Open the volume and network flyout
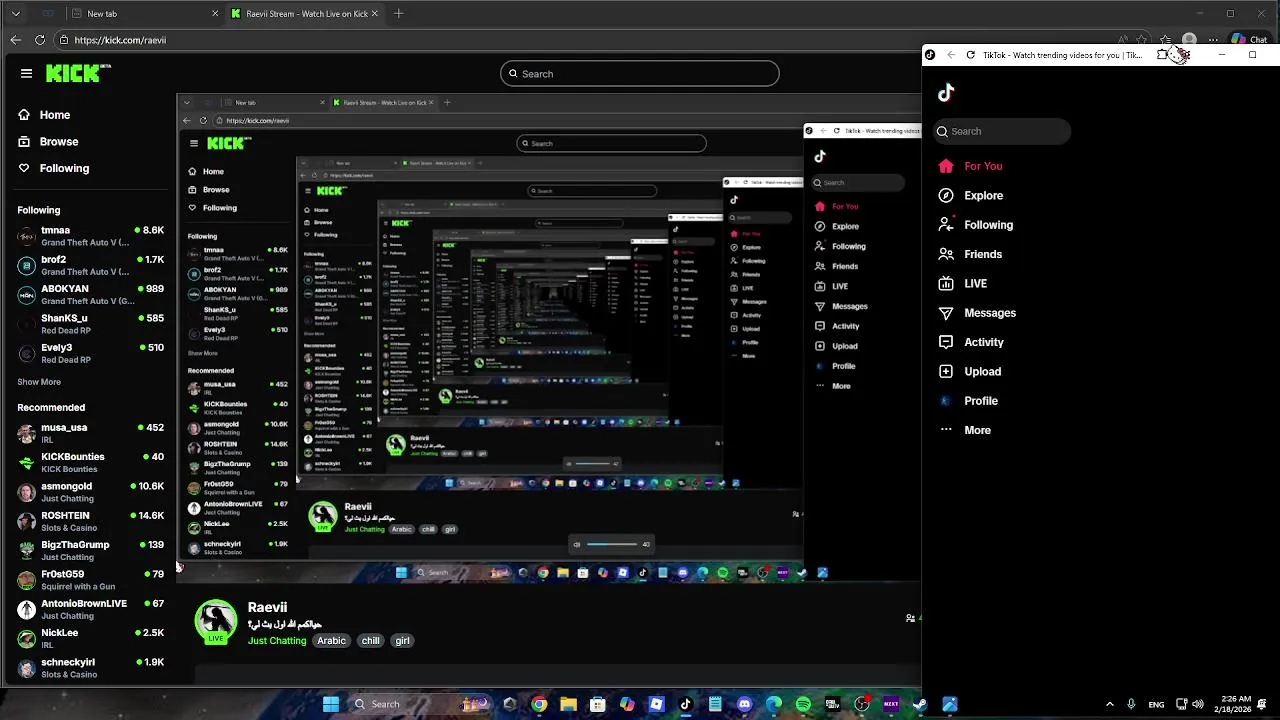Screen dimensions: 1280x720 1189,704
